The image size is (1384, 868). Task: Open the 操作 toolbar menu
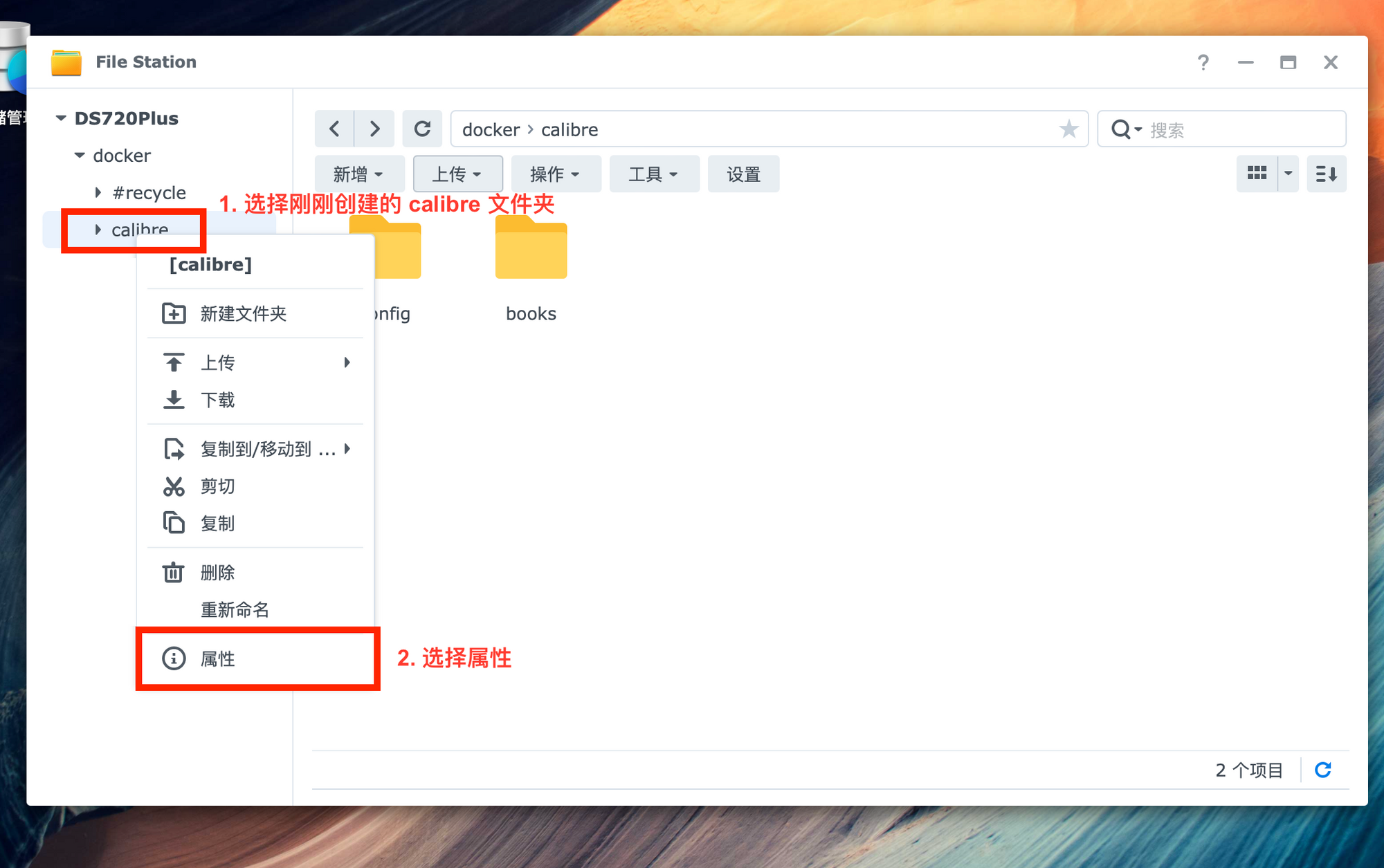click(x=555, y=174)
